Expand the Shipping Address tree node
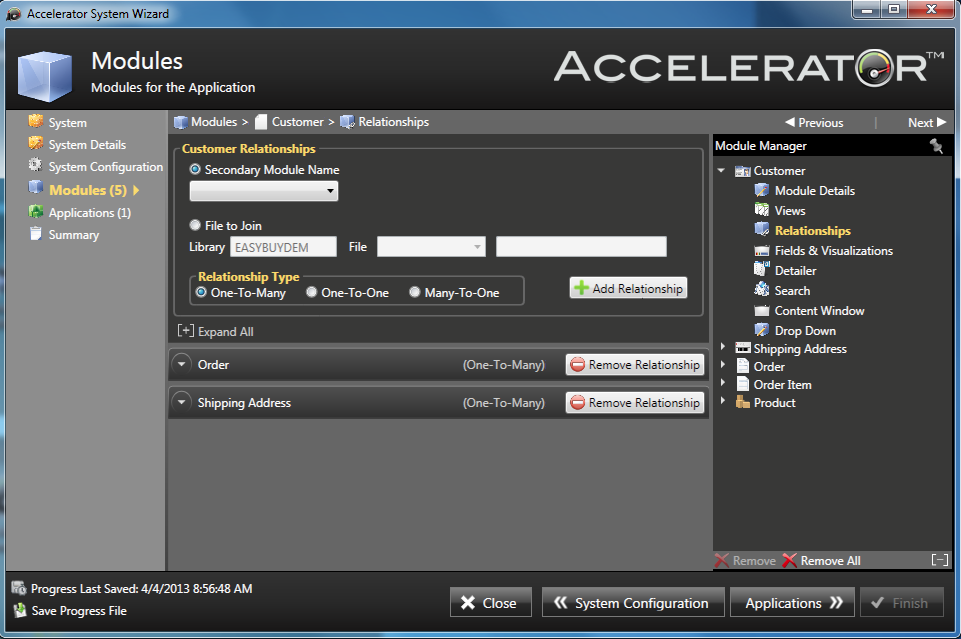This screenshot has height=639, width=961. pyautogui.click(x=723, y=347)
